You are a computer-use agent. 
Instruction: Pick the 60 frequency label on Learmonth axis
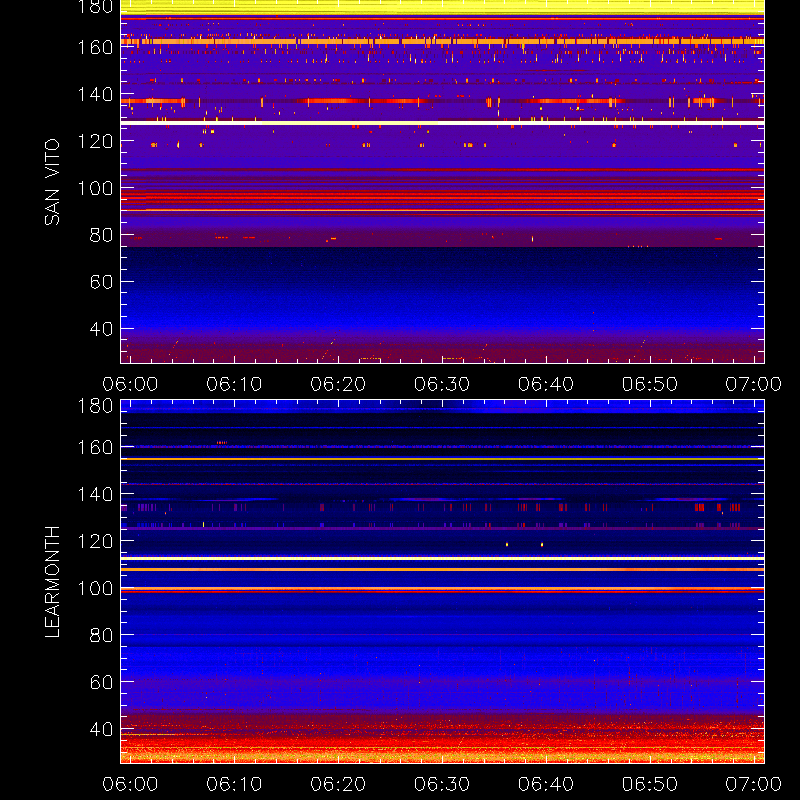(x=101, y=682)
